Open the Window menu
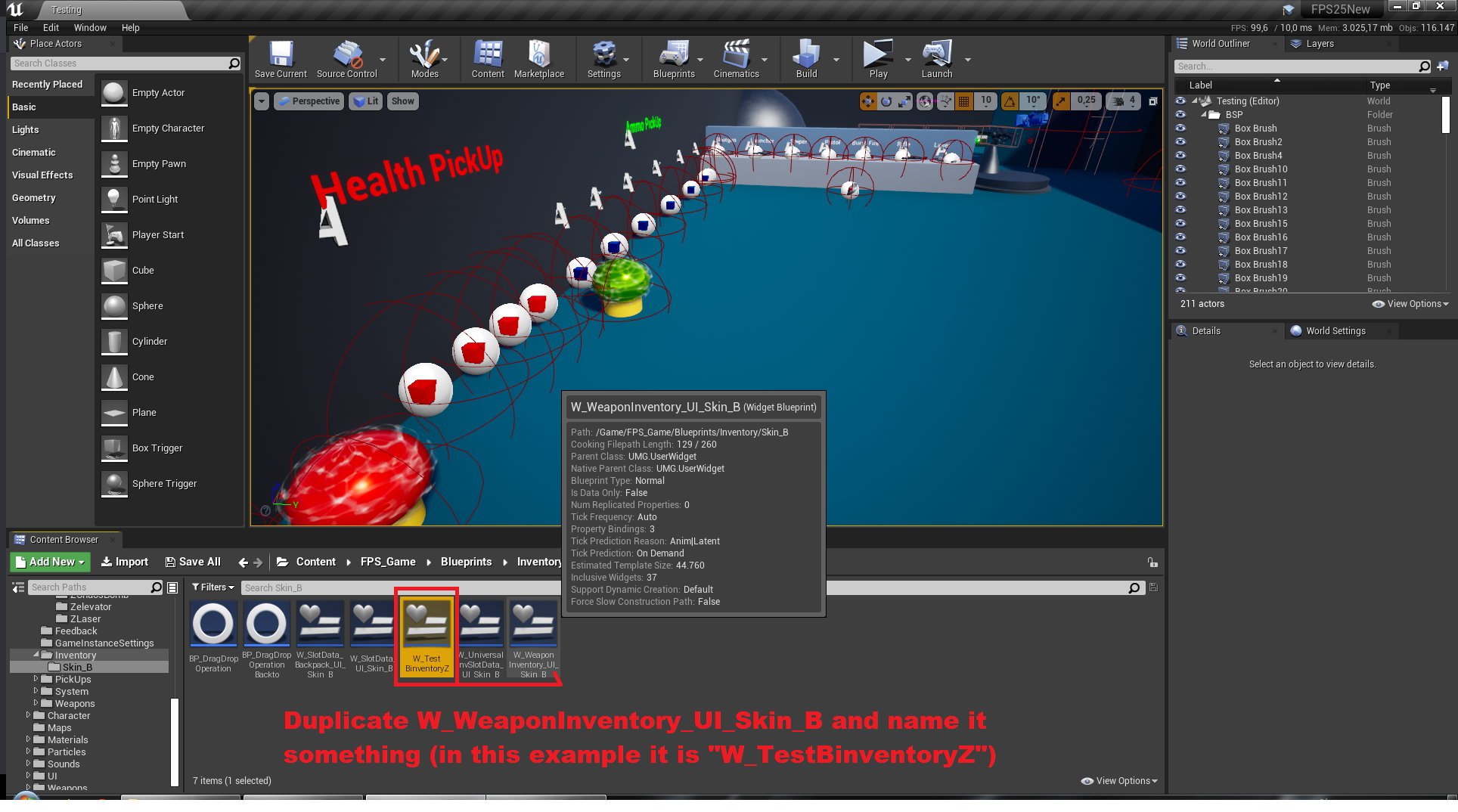Screen dimensions: 1458x812 pyautogui.click(x=90, y=28)
